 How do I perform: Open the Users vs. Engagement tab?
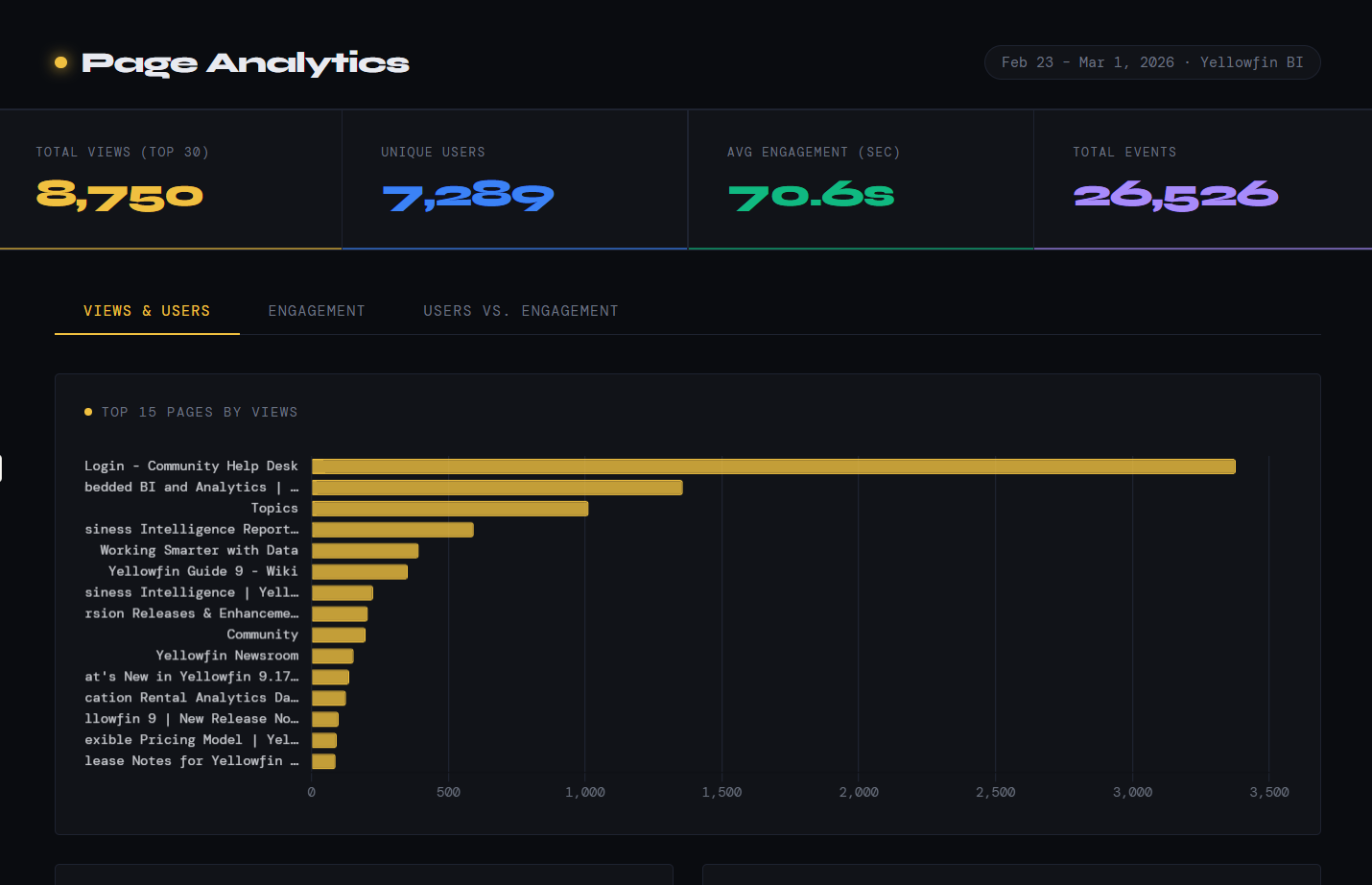tap(520, 311)
